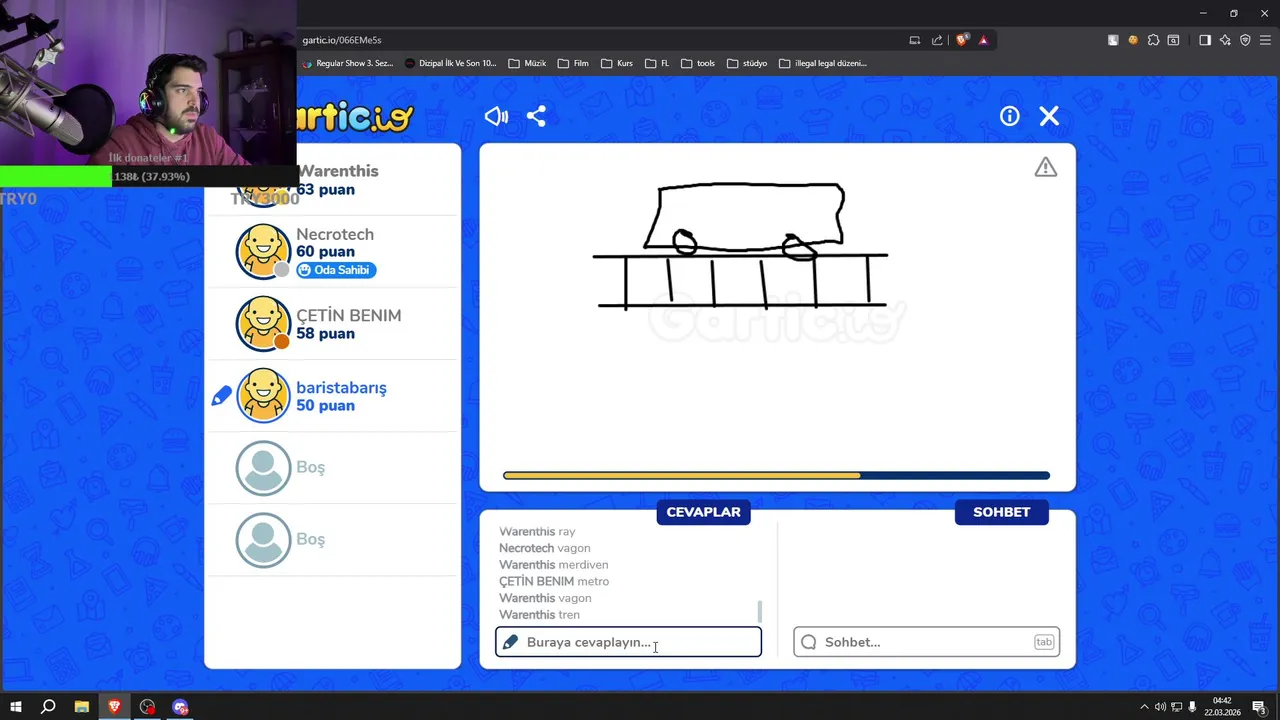Viewport: 1280px width, 720px height.
Task: Open the Leo AI sparkle icon
Action: 1225,40
